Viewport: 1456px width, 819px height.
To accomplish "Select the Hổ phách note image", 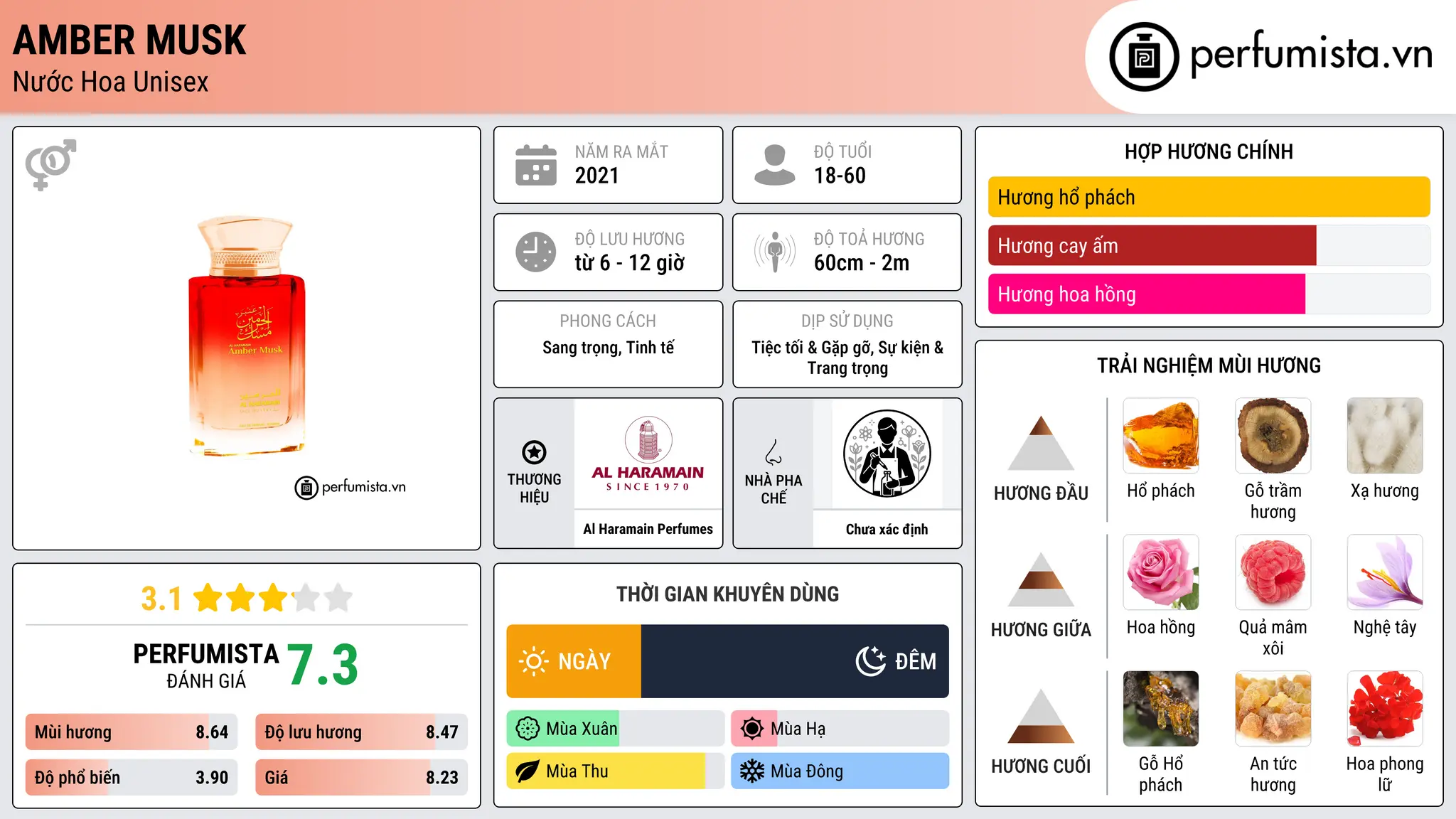I will [x=1161, y=436].
